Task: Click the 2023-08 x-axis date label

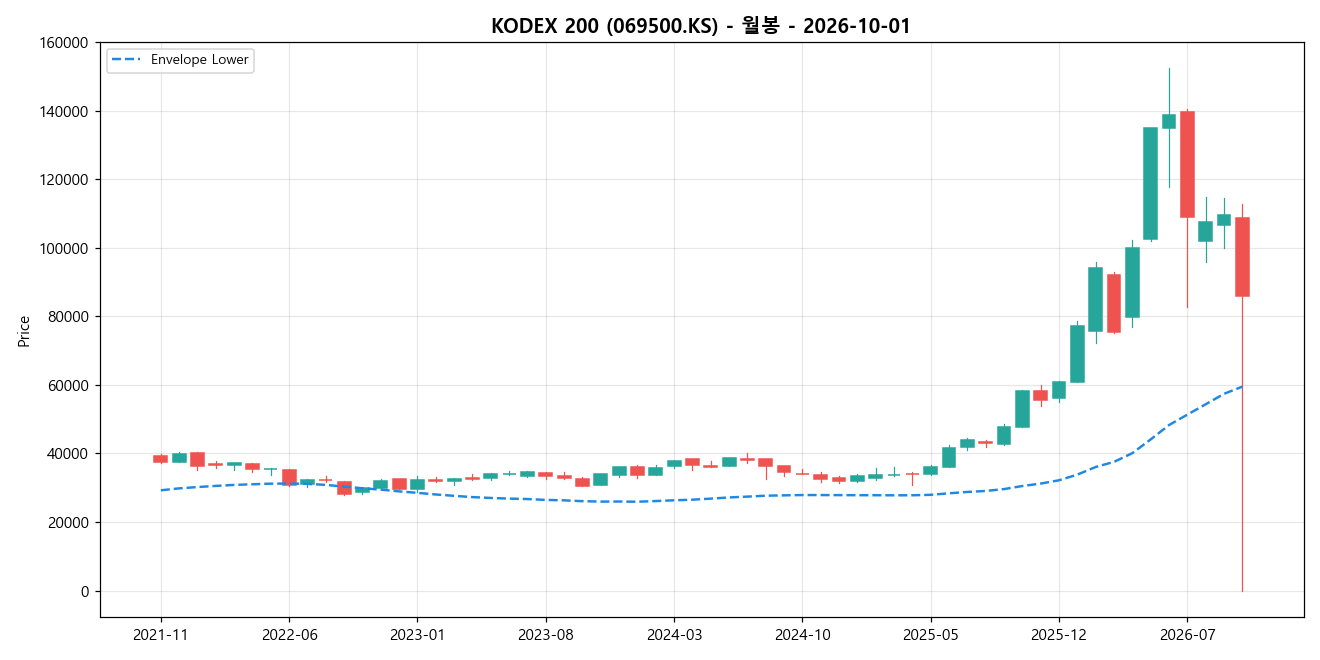Action: coord(546,634)
